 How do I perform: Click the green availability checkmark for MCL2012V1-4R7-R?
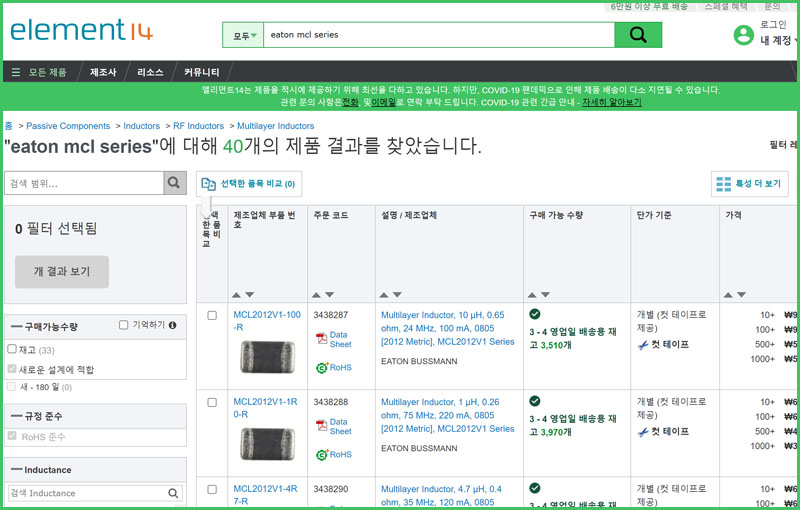coord(535,488)
